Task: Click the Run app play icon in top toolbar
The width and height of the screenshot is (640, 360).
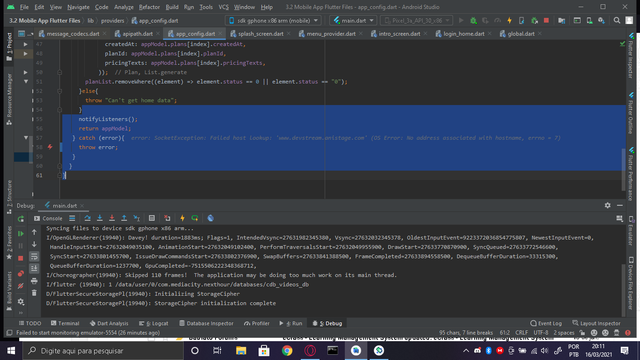Action: pos(461,20)
